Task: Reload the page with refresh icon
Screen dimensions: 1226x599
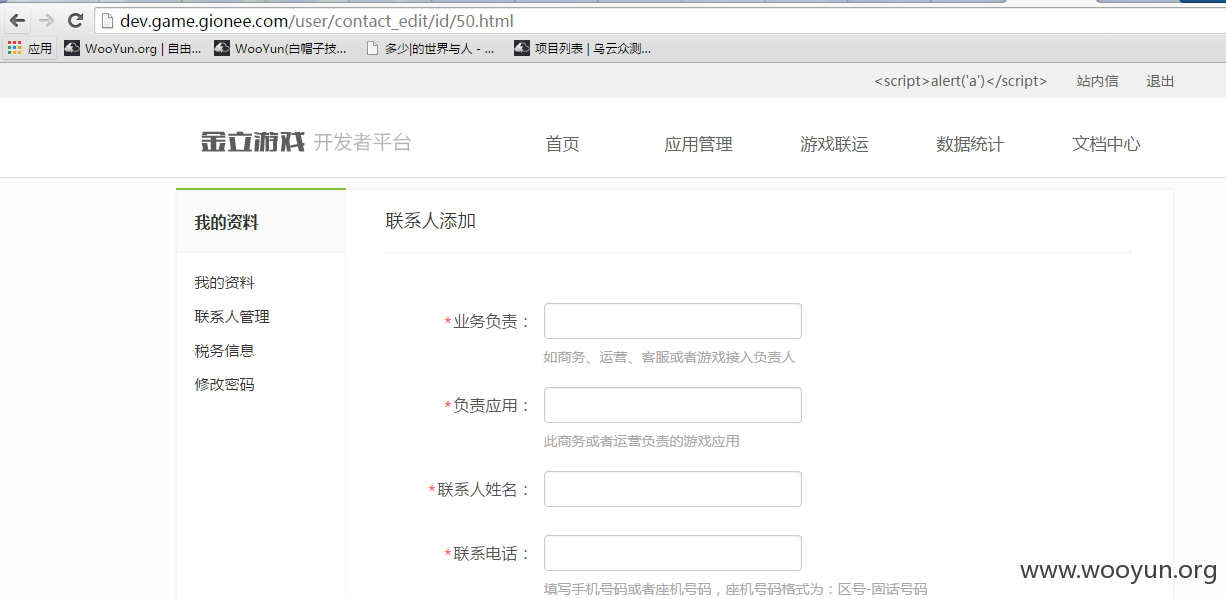Action: tap(75, 20)
